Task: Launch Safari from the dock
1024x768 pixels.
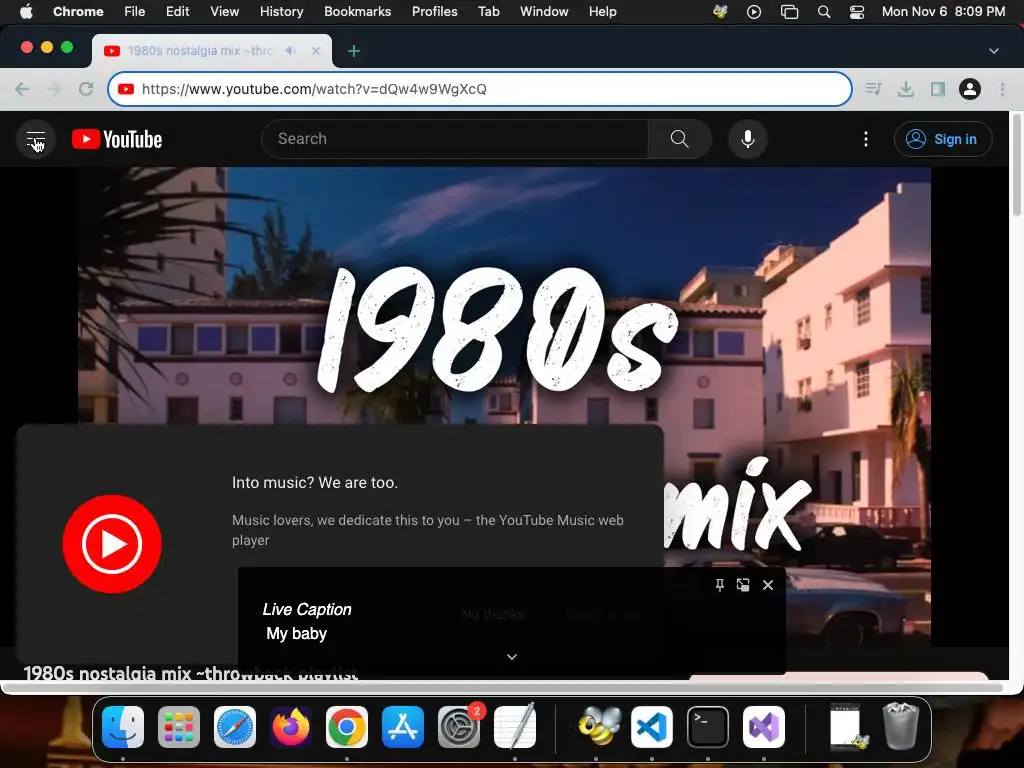Action: pos(234,727)
